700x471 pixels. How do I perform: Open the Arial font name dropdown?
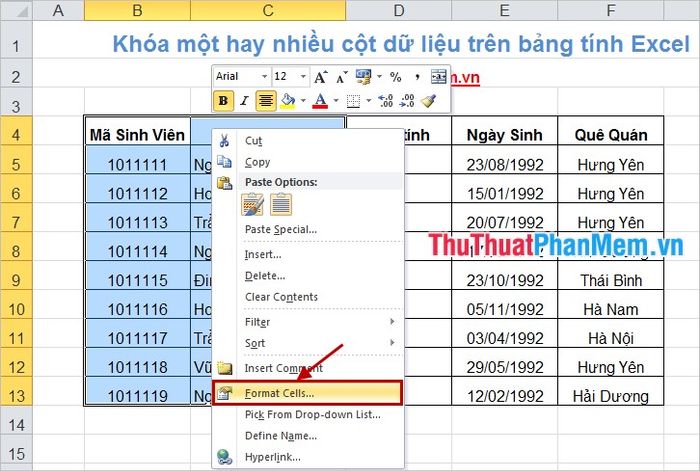[x=264, y=76]
